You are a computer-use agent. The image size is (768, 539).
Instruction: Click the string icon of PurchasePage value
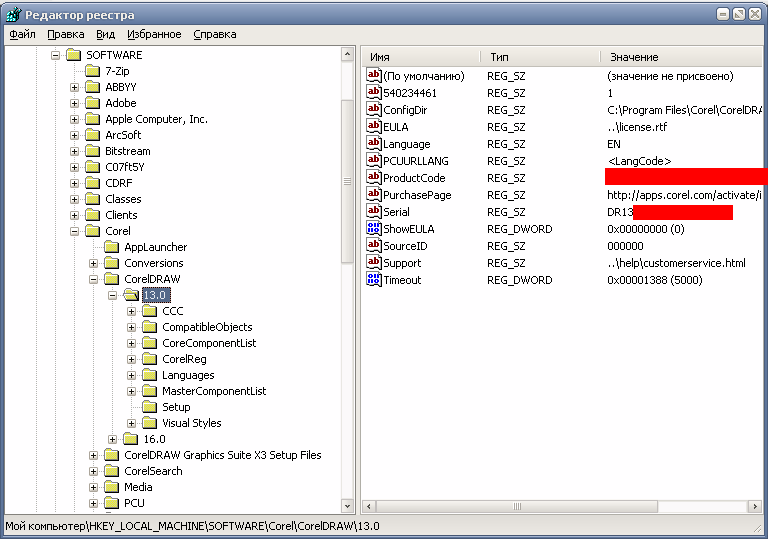pyautogui.click(x=374, y=195)
